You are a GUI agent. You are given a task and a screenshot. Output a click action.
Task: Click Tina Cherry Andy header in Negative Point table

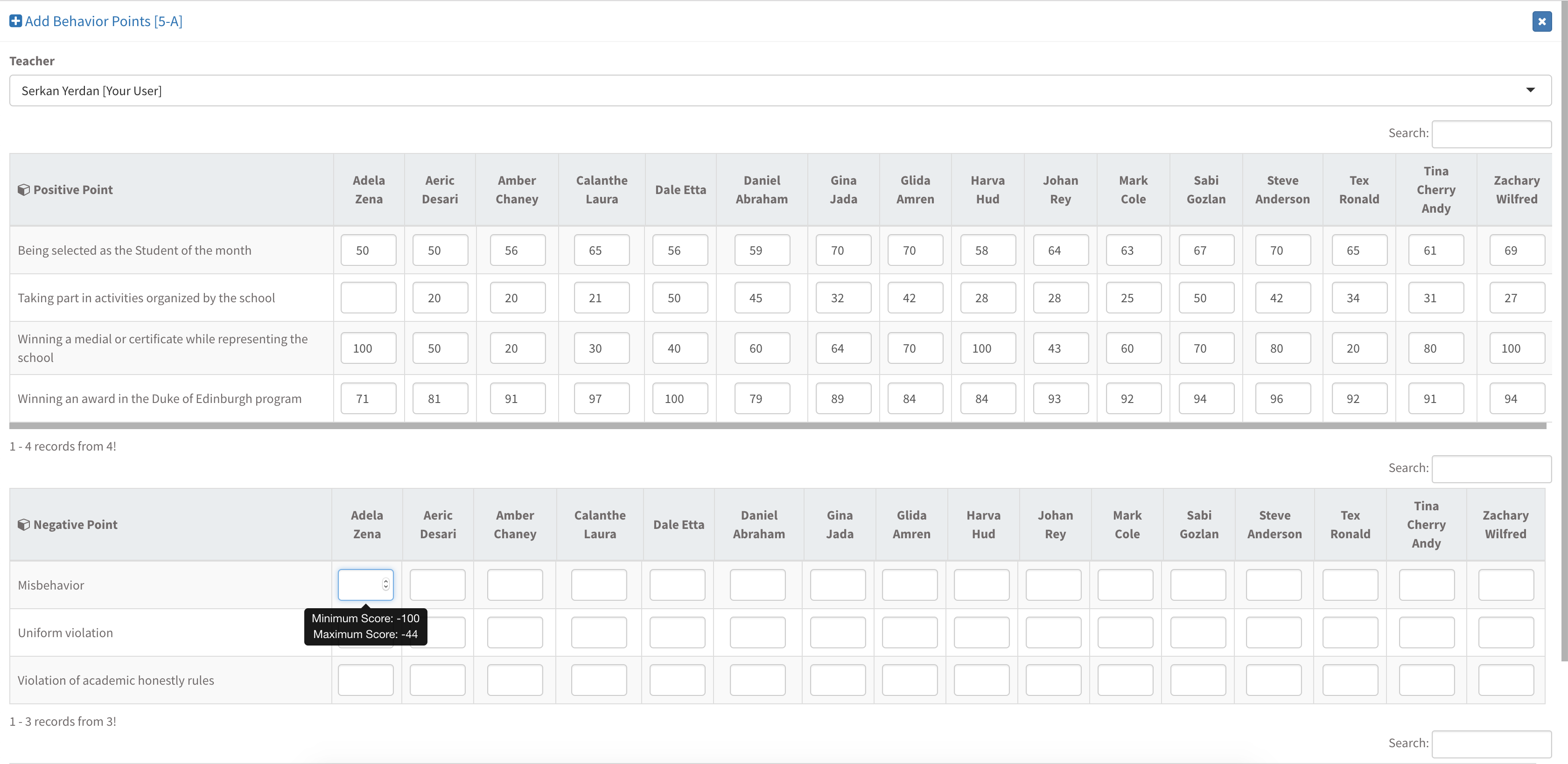click(x=1426, y=524)
